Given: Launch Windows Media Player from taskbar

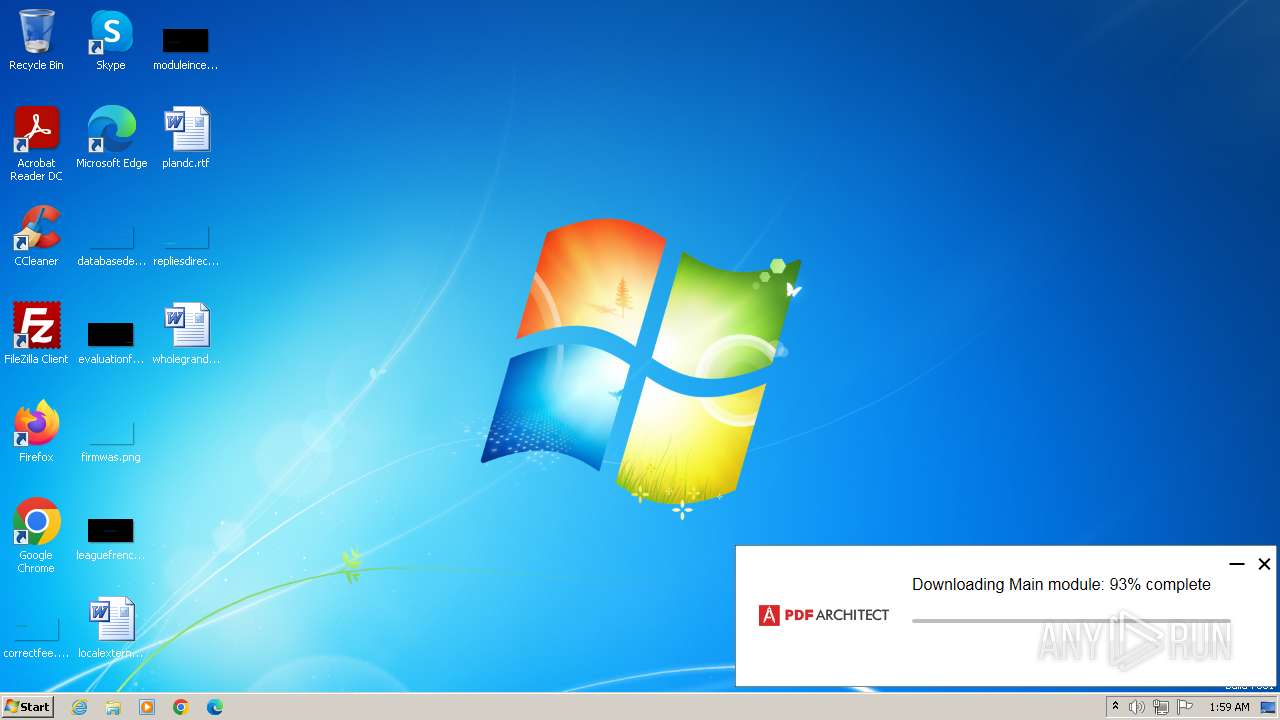Looking at the screenshot, I should 147,707.
